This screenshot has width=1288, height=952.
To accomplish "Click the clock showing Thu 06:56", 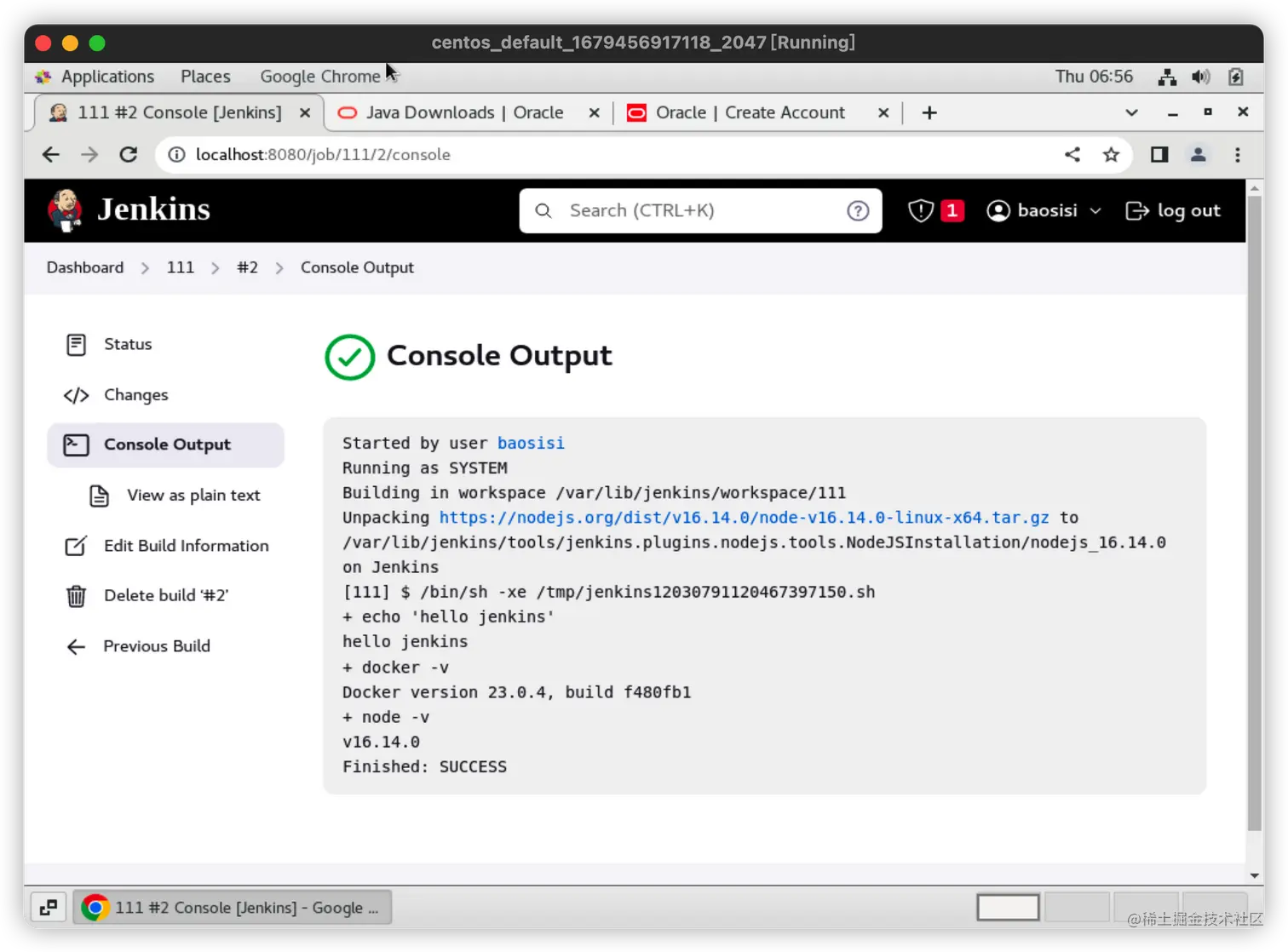I will tap(1094, 77).
